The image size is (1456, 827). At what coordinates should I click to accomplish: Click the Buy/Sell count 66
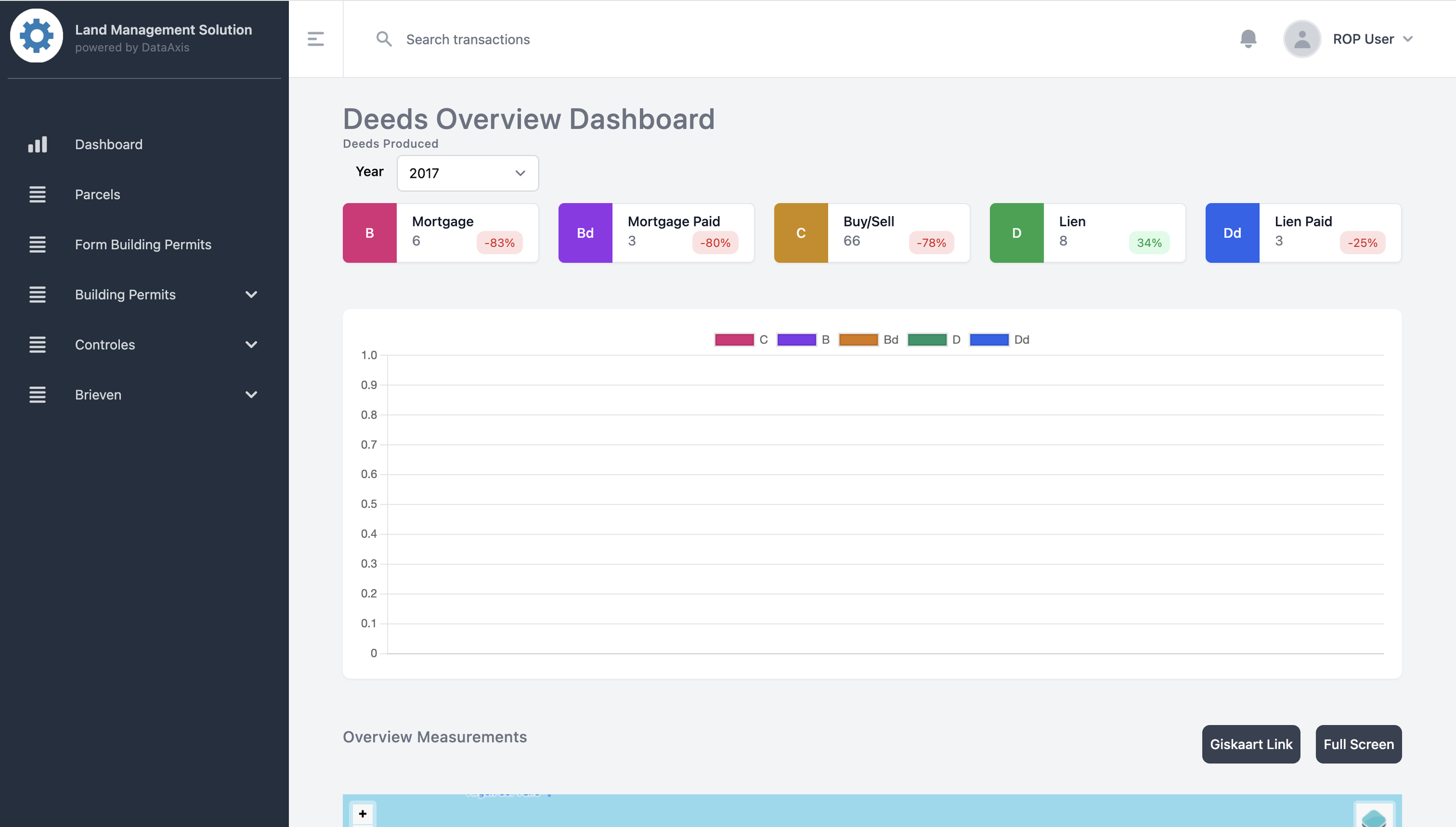(x=851, y=241)
